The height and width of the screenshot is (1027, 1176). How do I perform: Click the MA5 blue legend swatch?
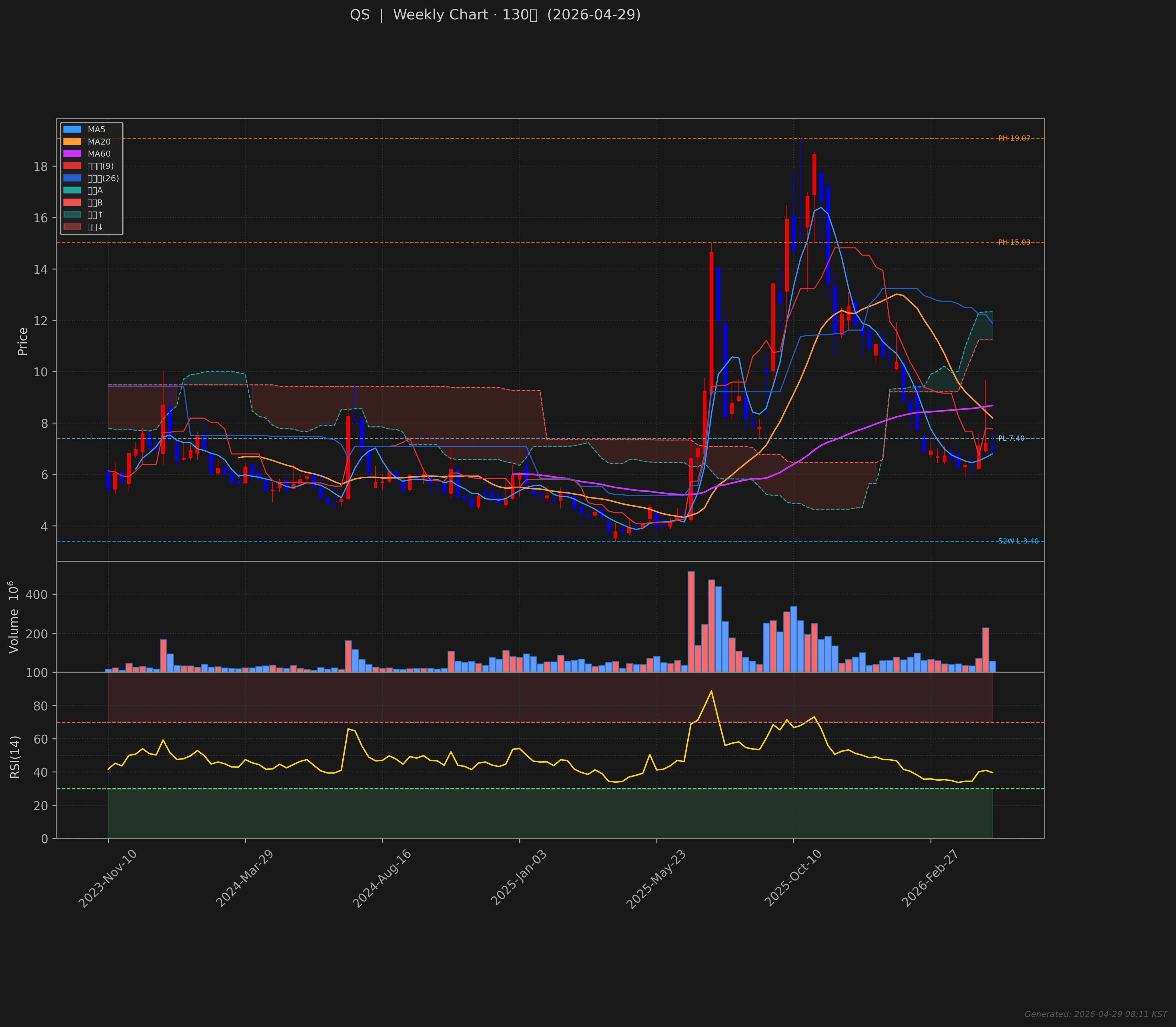tap(72, 129)
